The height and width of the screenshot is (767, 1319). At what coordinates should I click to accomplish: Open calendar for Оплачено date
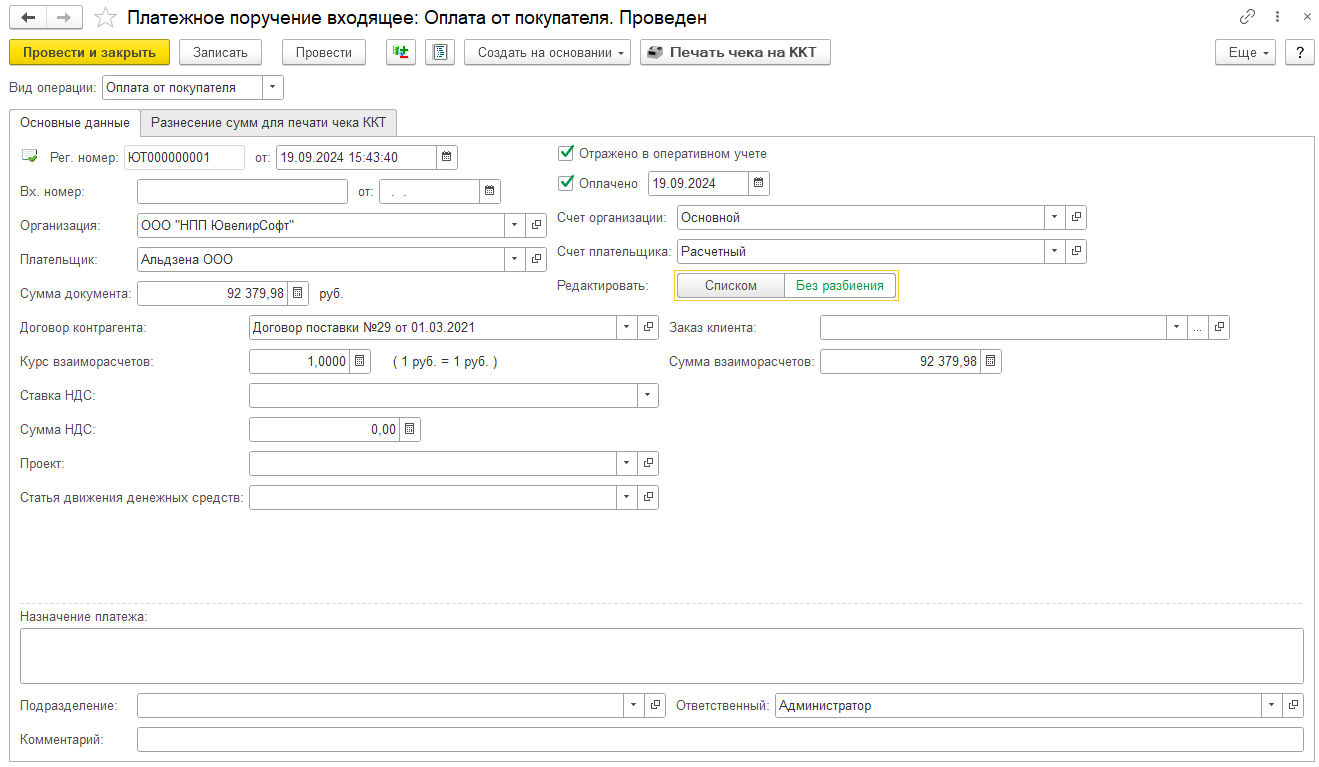tap(759, 183)
